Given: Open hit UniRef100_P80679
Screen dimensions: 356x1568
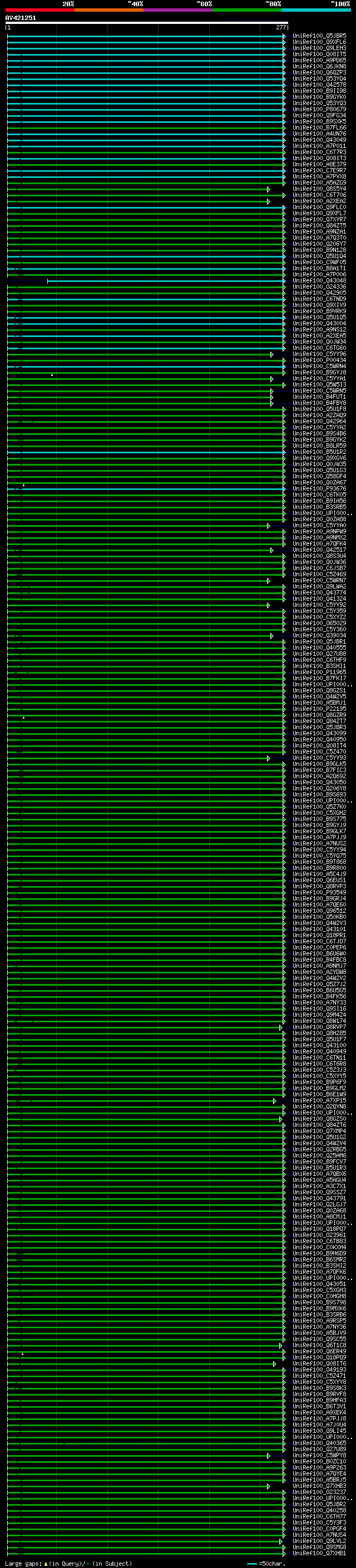Looking at the screenshot, I should pyautogui.click(x=319, y=109).
